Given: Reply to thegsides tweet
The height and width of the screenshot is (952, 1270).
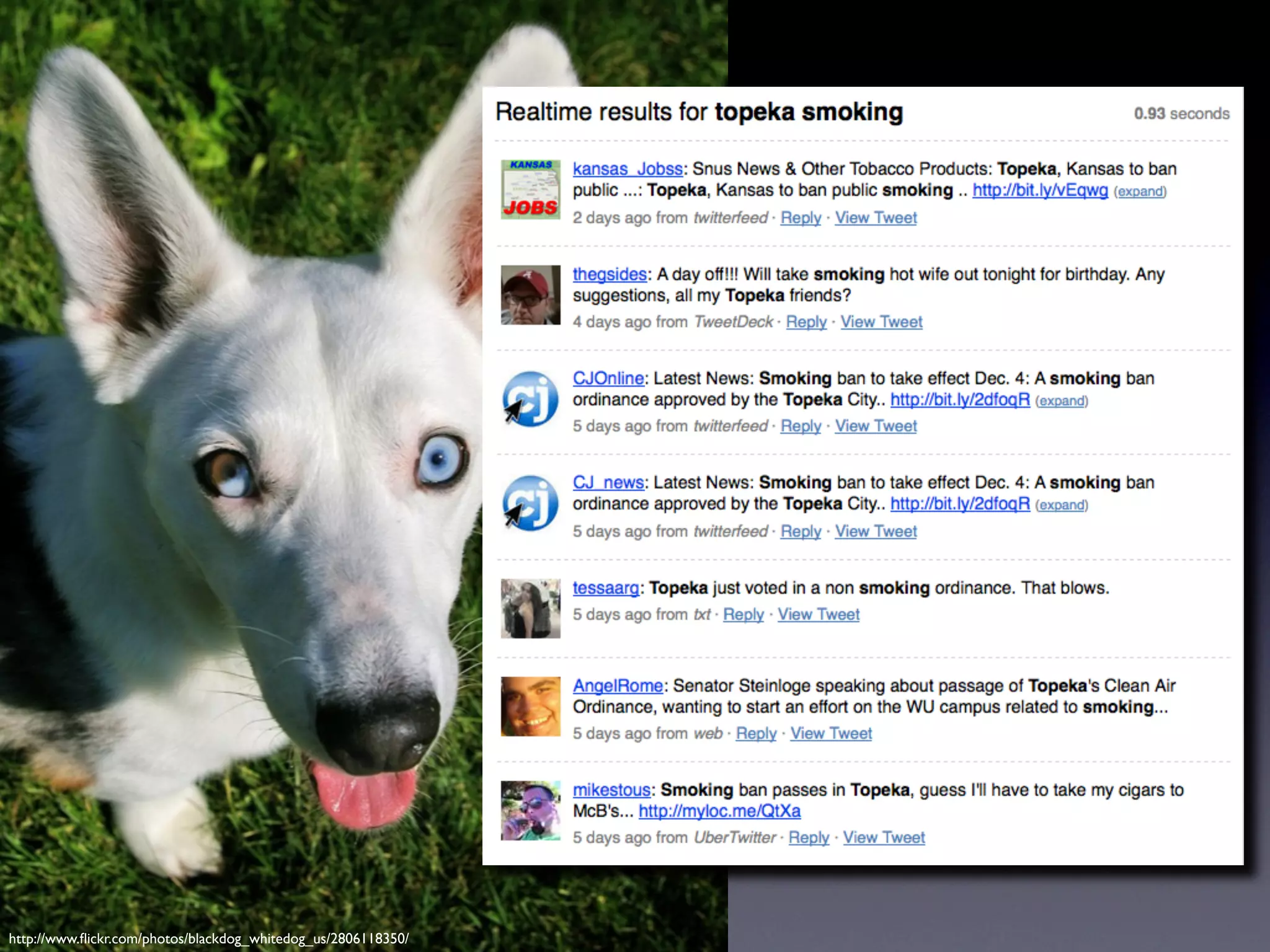Looking at the screenshot, I should 806,322.
